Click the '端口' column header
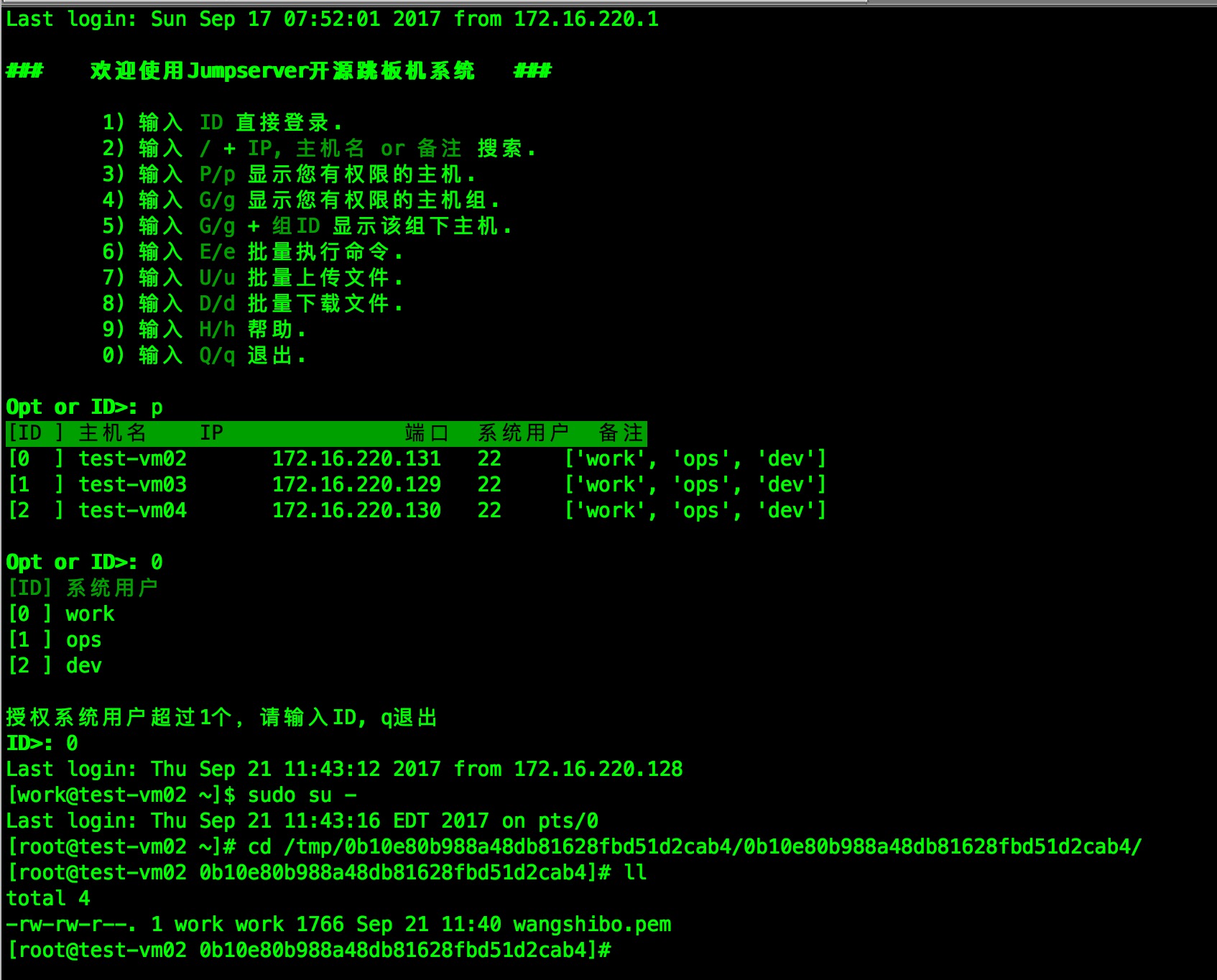Viewport: 1217px width, 980px height. coord(427,433)
